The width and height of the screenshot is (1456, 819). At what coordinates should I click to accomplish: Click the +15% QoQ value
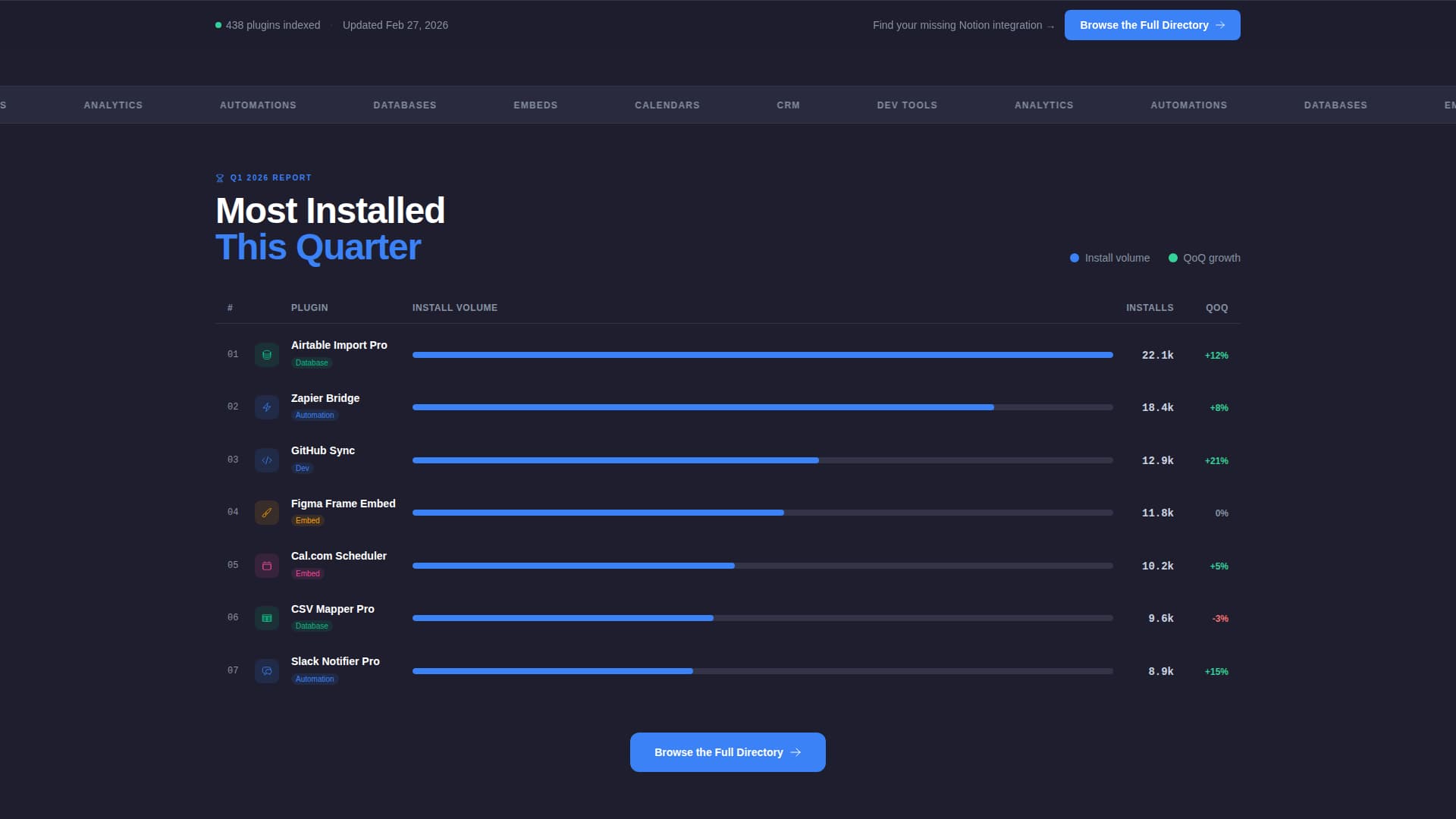[x=1216, y=672]
